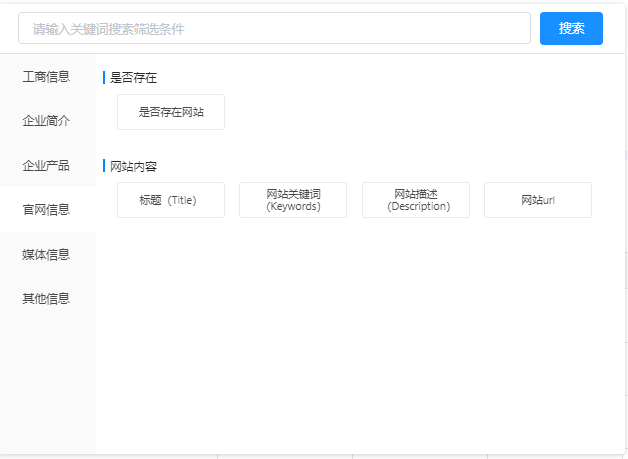Pick the 网站关键词 (Keywords) filter

[x=293, y=200]
